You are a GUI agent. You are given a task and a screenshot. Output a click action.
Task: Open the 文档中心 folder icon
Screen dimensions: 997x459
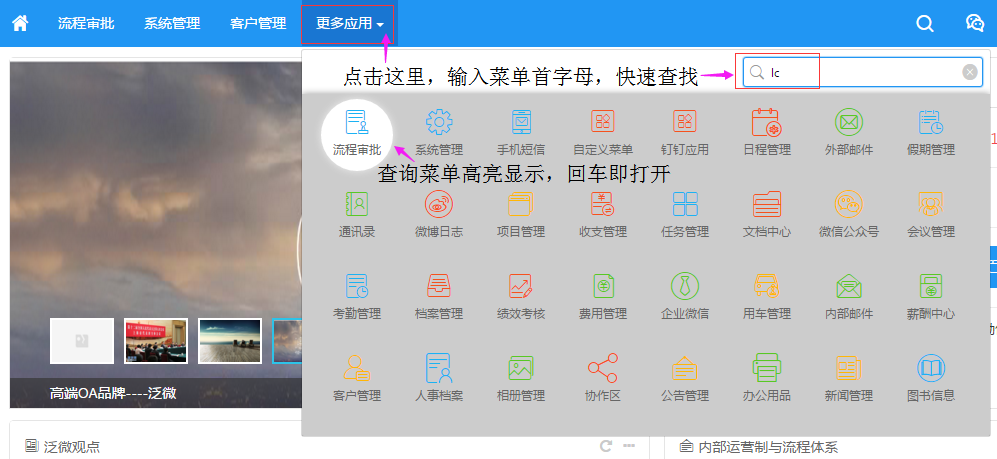coord(766,204)
